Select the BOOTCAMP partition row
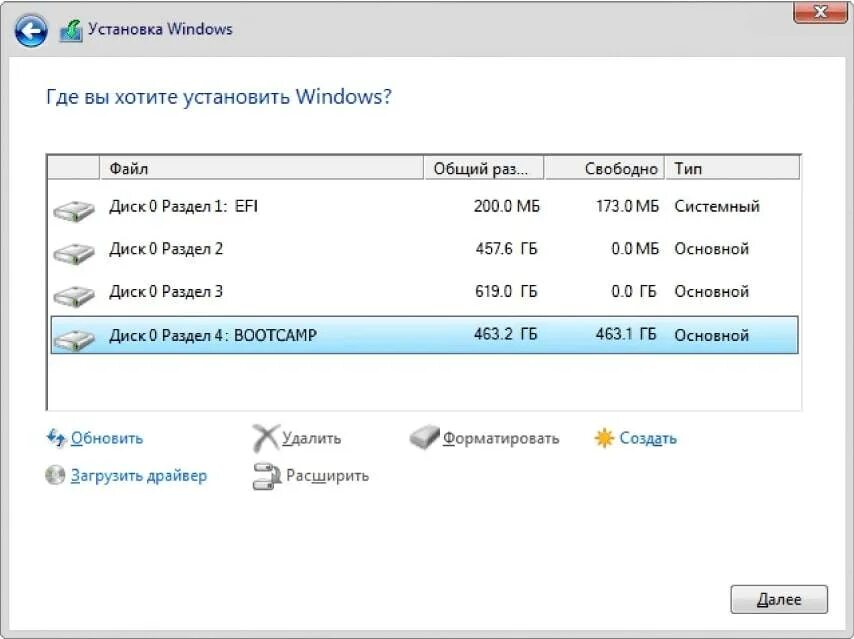 pyautogui.click(x=300, y=335)
